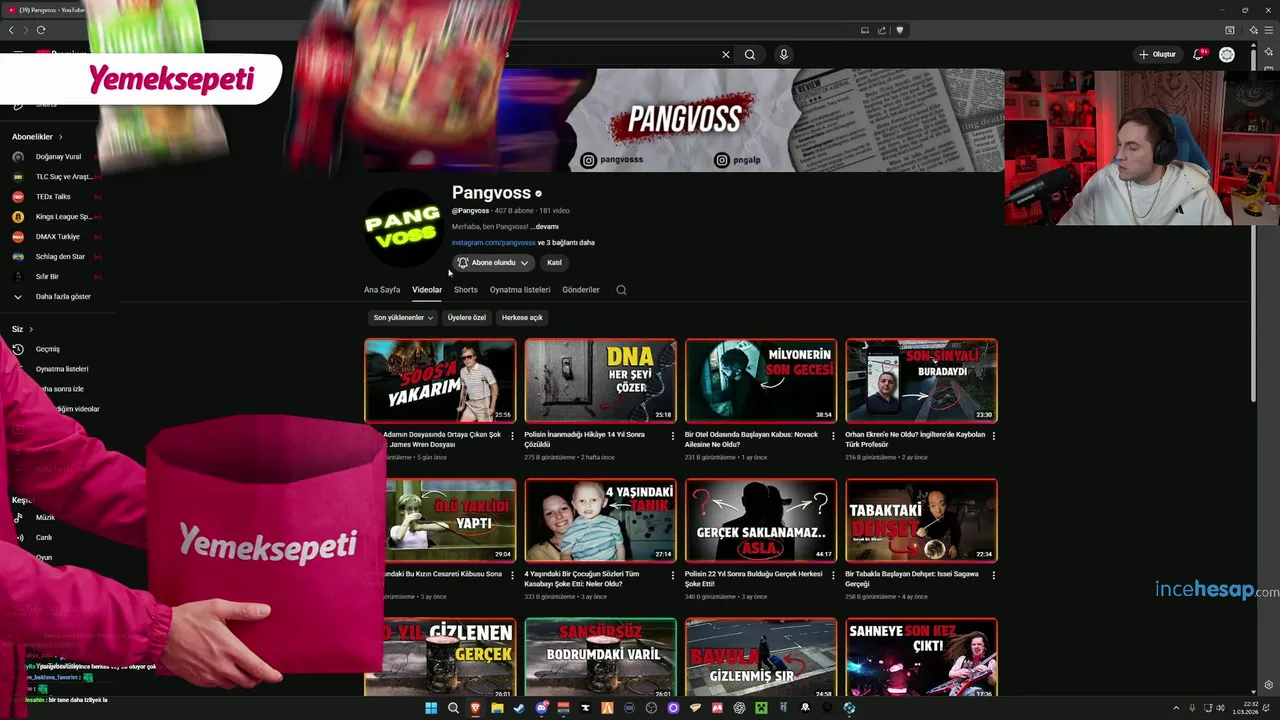1280x720 pixels.
Task: Switch to the Shorts tab
Action: (466, 290)
